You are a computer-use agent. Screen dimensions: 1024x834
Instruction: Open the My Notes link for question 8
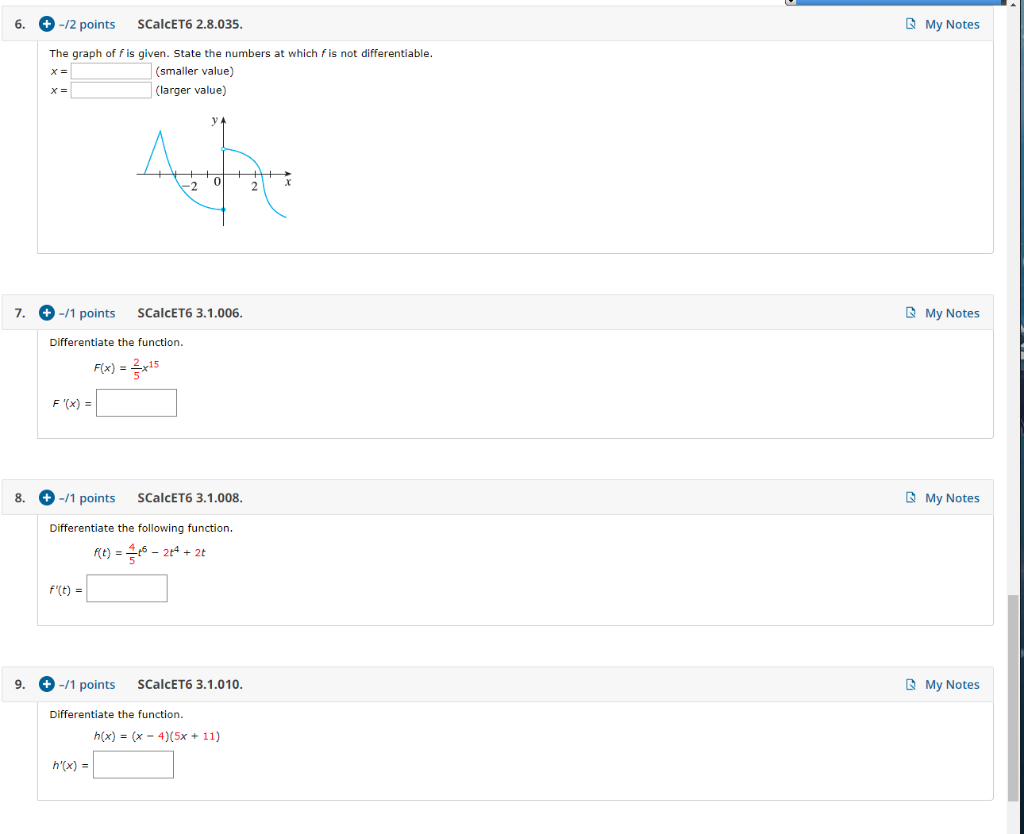click(x=952, y=497)
